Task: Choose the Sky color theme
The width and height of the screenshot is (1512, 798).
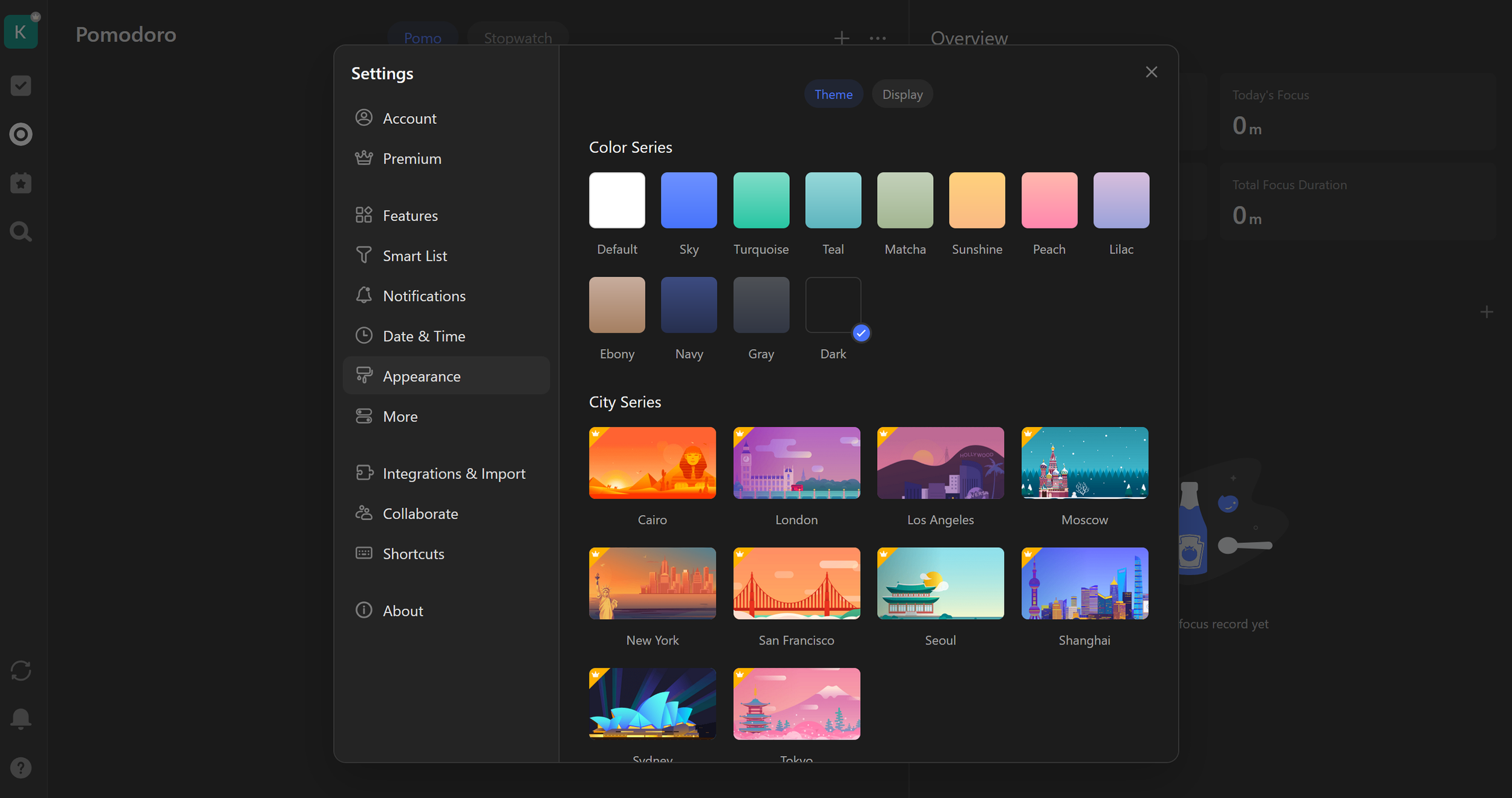Action: point(688,201)
